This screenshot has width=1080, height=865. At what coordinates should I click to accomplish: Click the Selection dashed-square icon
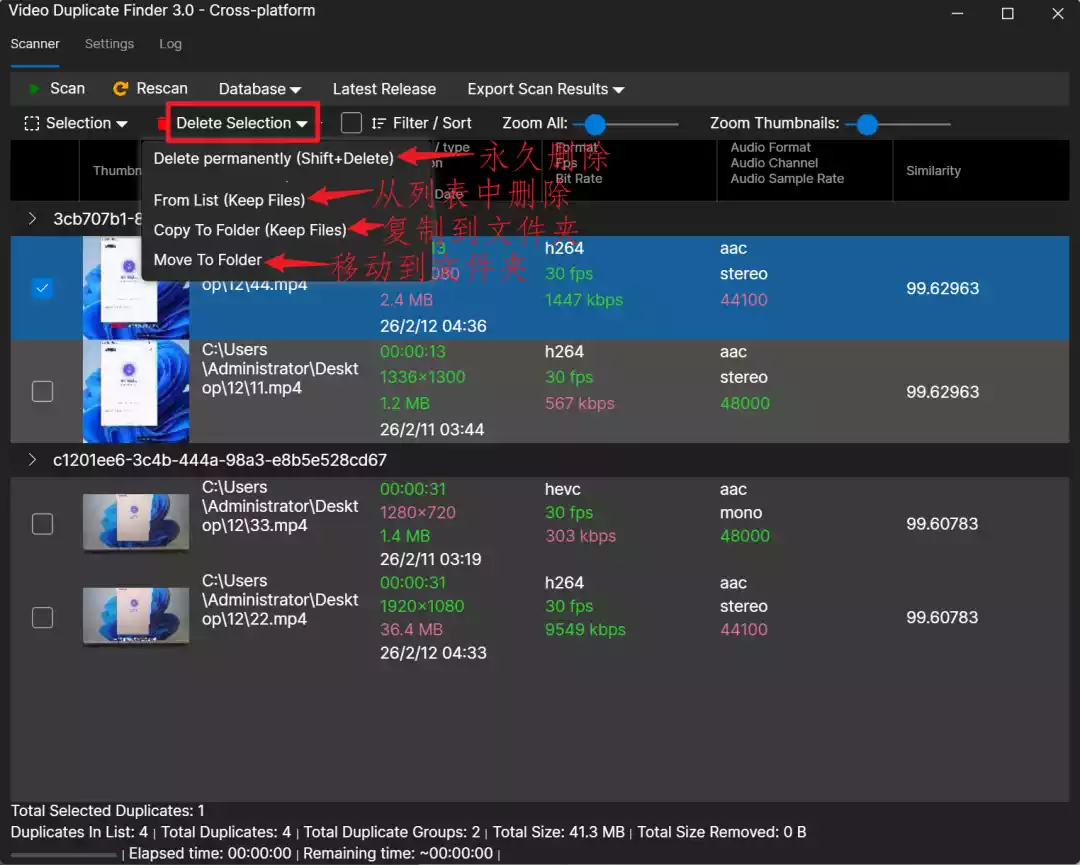(32, 123)
